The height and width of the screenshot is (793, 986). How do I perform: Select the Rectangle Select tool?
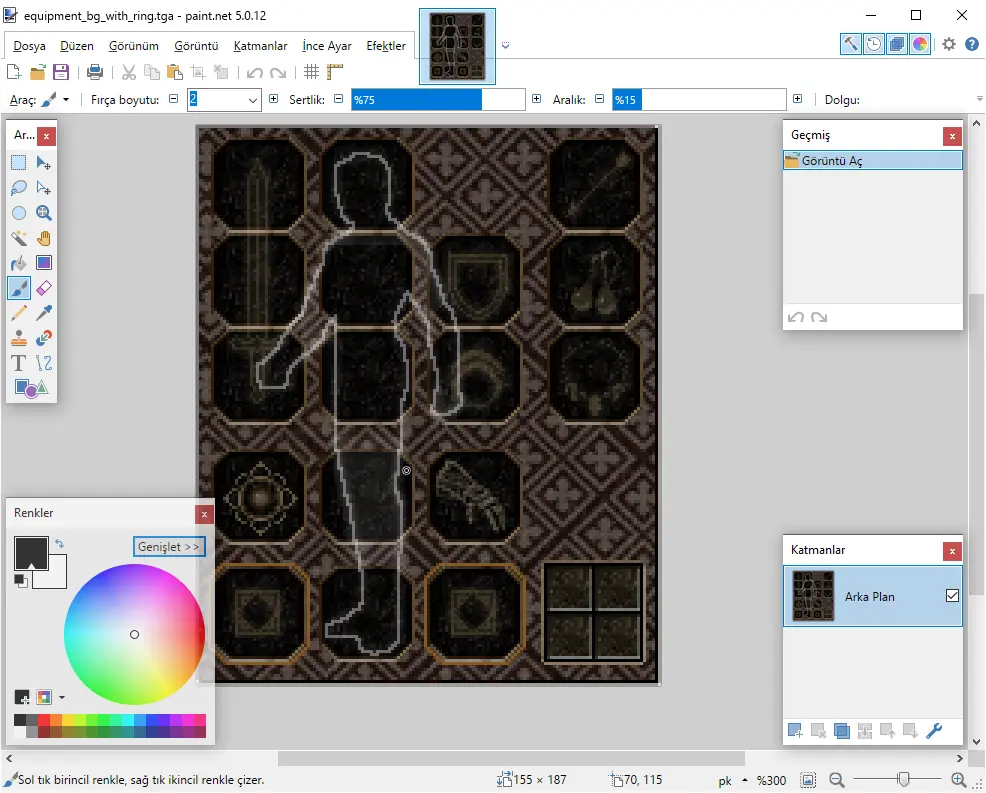coord(19,163)
